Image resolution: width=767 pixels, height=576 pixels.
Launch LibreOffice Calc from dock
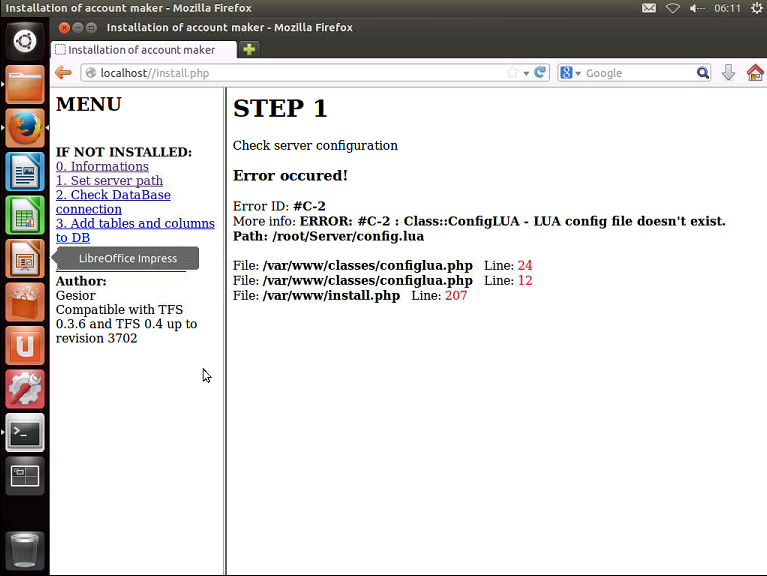(25, 215)
